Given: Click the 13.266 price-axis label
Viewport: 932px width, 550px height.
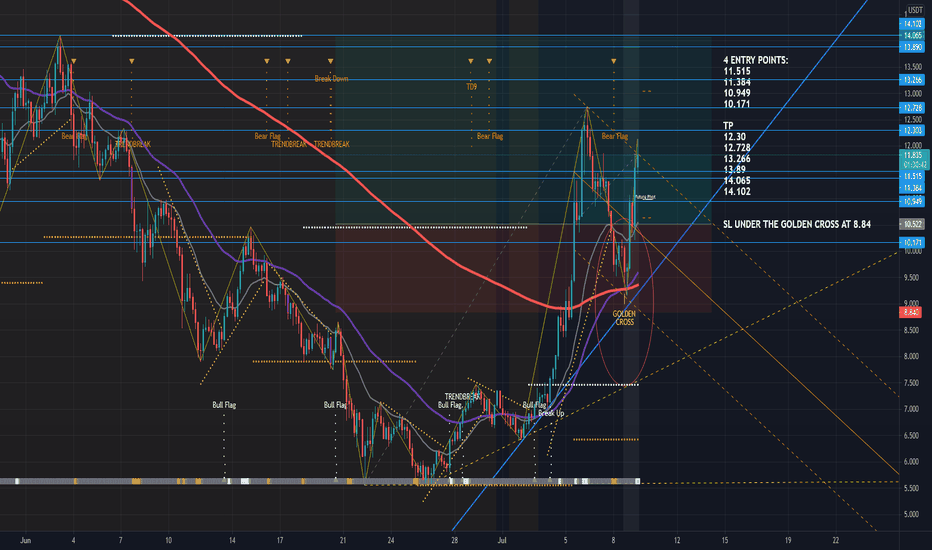Looking at the screenshot, I should tap(912, 80).
